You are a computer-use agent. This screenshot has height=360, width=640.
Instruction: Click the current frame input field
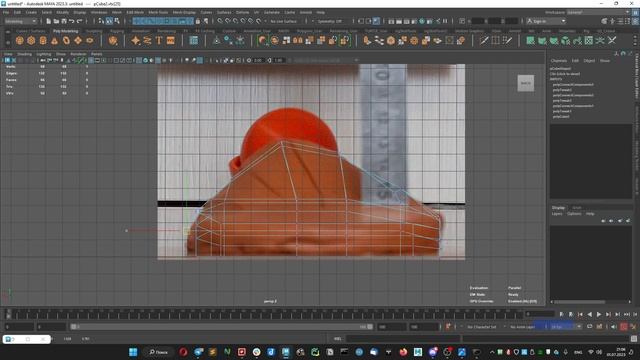tap(540, 314)
